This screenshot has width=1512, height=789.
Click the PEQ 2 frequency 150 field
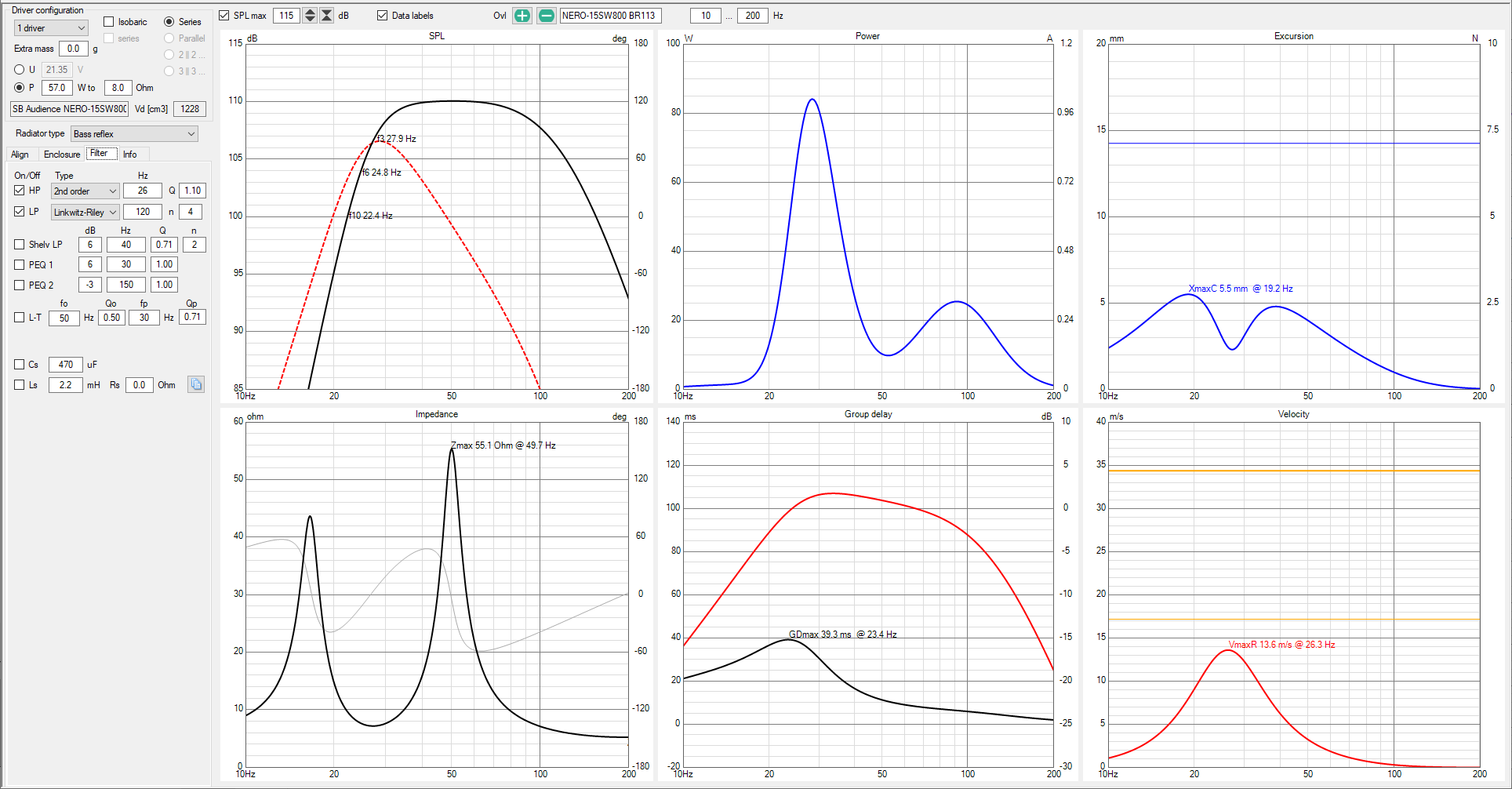click(x=126, y=285)
